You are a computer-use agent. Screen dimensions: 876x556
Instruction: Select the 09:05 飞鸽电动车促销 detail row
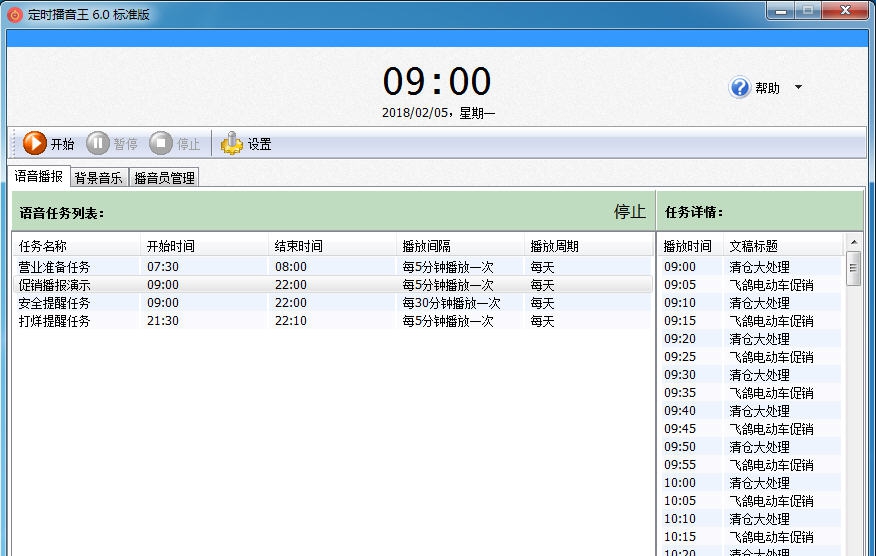coord(750,284)
